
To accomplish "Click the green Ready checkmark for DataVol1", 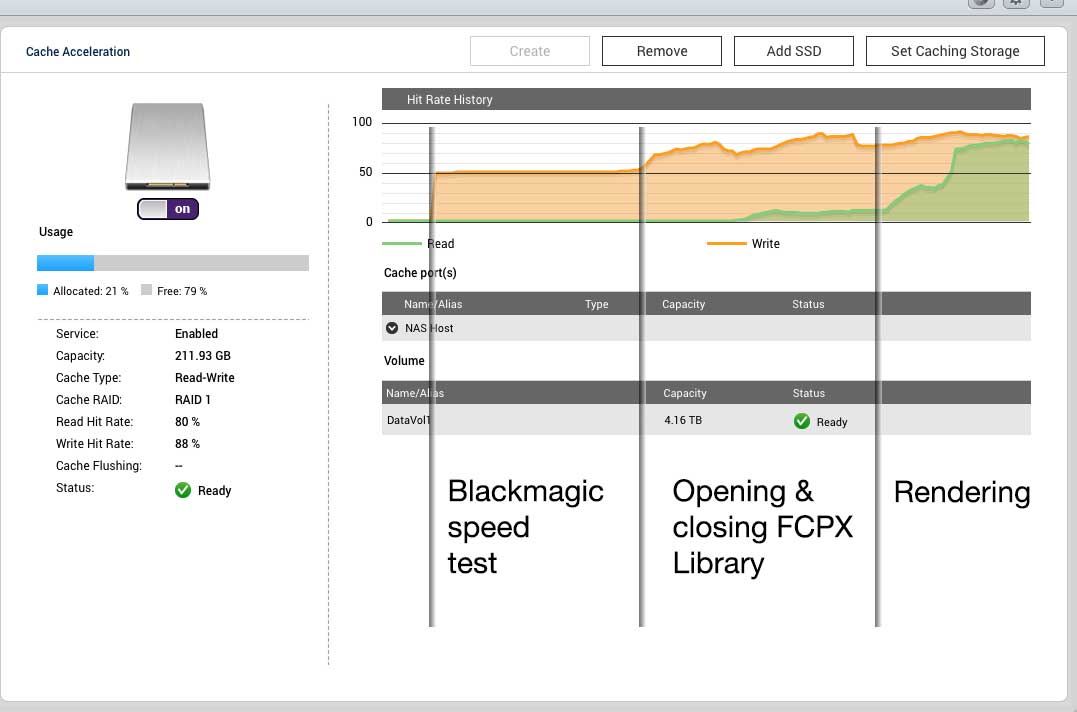I will pyautogui.click(x=802, y=421).
